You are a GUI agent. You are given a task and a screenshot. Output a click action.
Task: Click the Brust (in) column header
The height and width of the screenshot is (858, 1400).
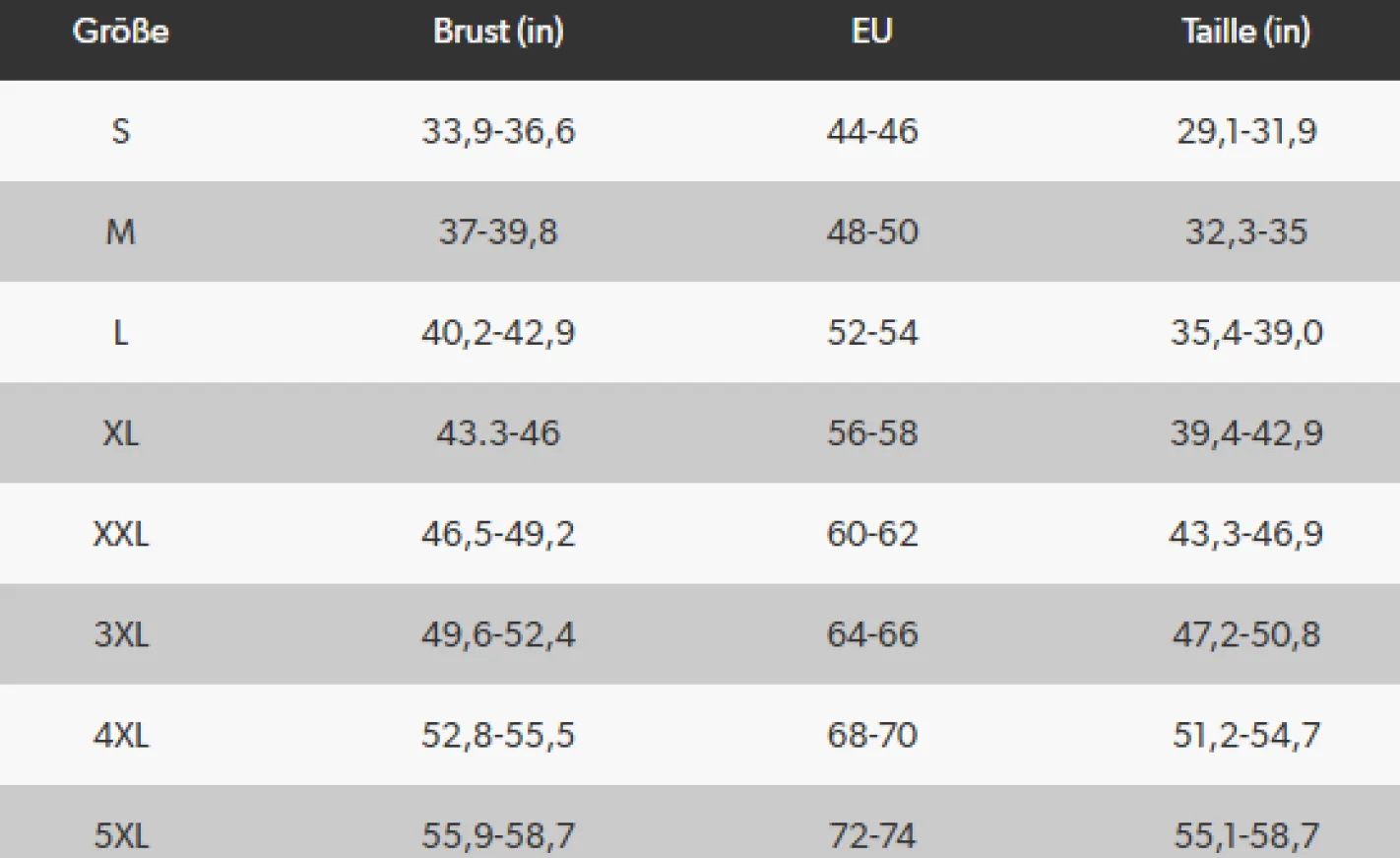tap(498, 32)
